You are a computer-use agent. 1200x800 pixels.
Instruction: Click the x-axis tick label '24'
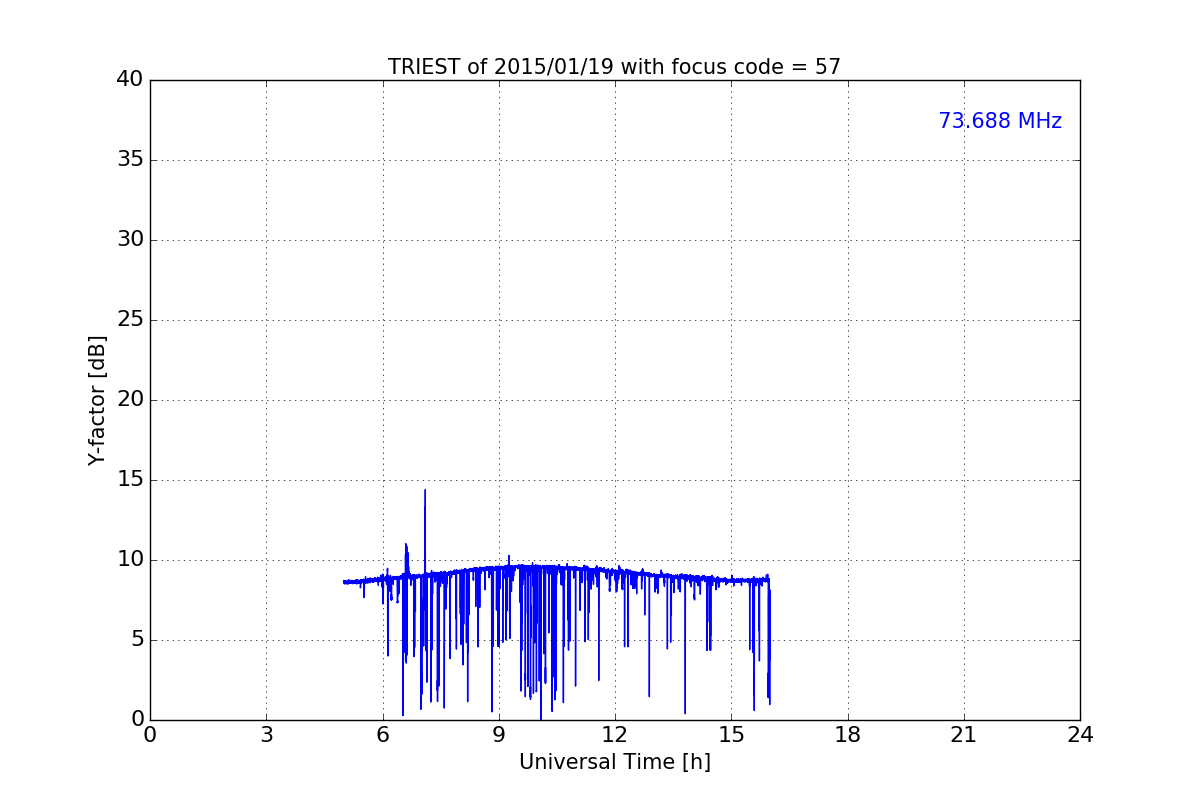(1080, 735)
